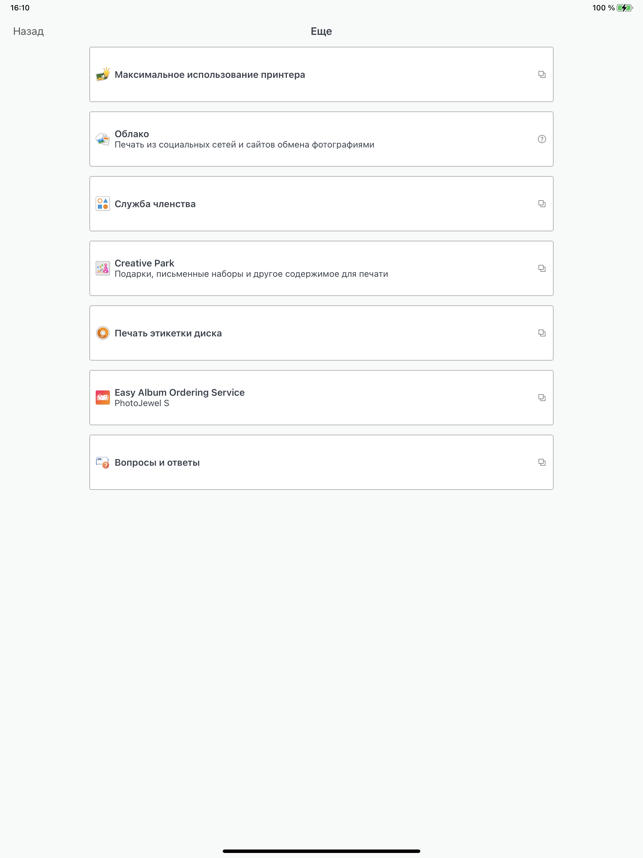This screenshot has width=643, height=858.
Task: Open the Вопросы и ответы section
Action: [x=157, y=463]
